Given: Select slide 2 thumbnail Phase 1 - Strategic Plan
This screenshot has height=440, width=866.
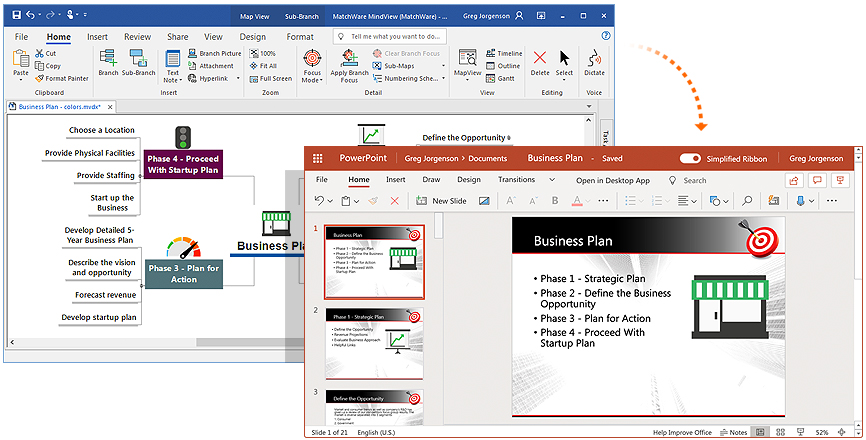Looking at the screenshot, I should click(374, 343).
